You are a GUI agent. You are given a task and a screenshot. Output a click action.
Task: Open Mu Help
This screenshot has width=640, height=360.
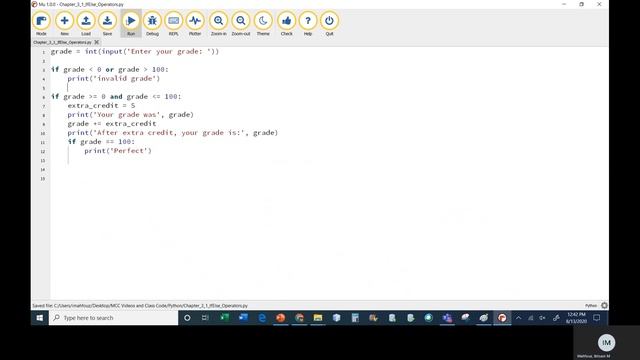click(308, 24)
